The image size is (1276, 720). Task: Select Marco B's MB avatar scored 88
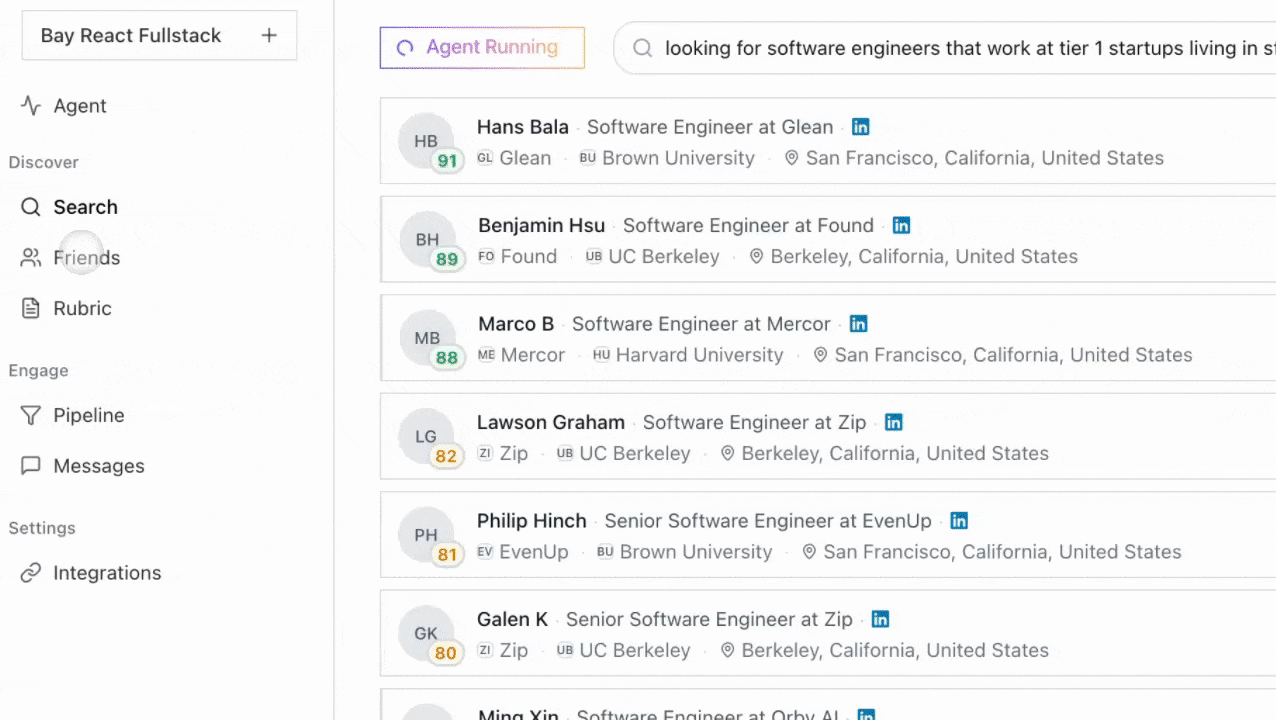[427, 339]
